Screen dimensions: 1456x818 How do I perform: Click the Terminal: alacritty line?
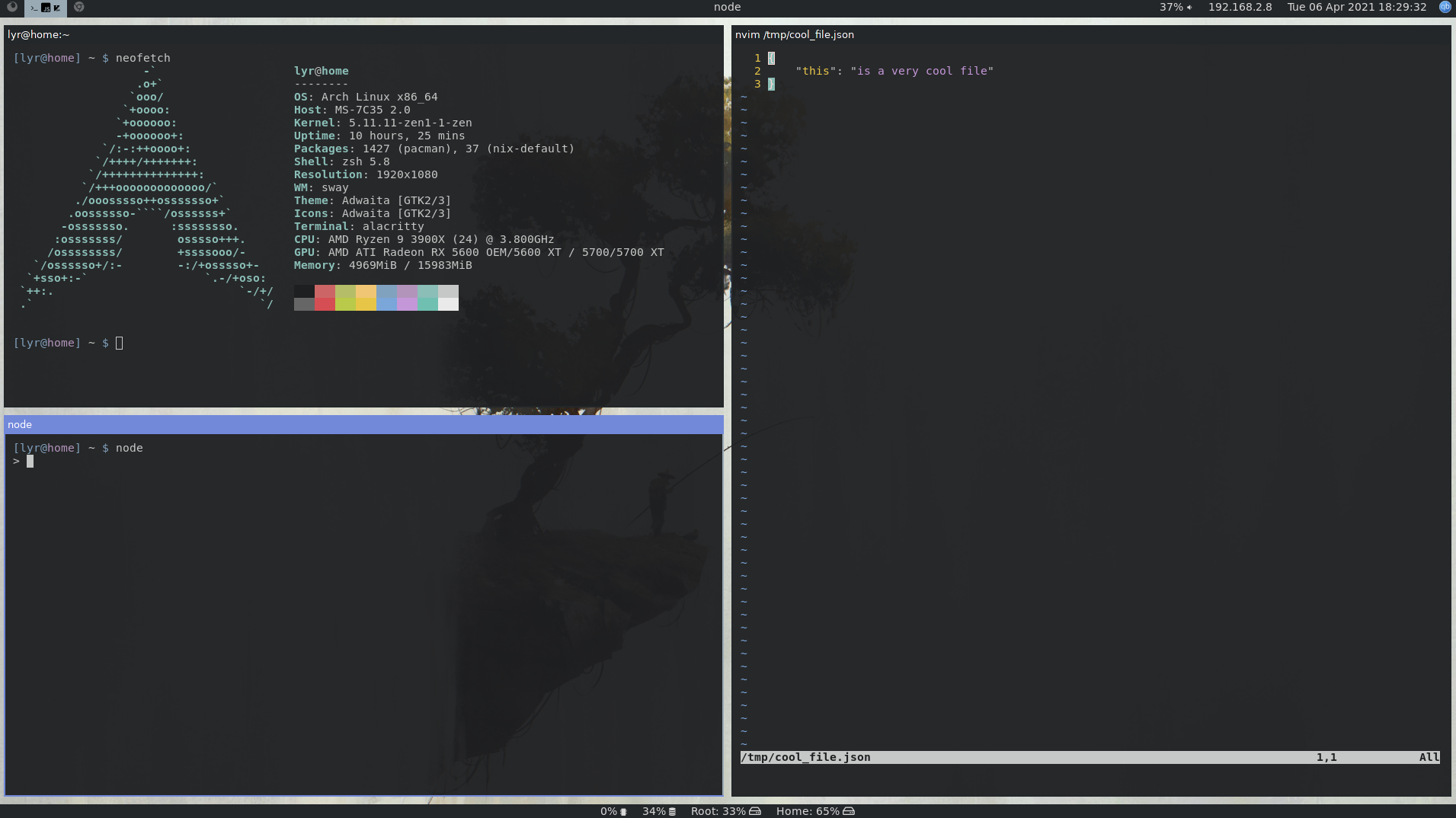359,226
